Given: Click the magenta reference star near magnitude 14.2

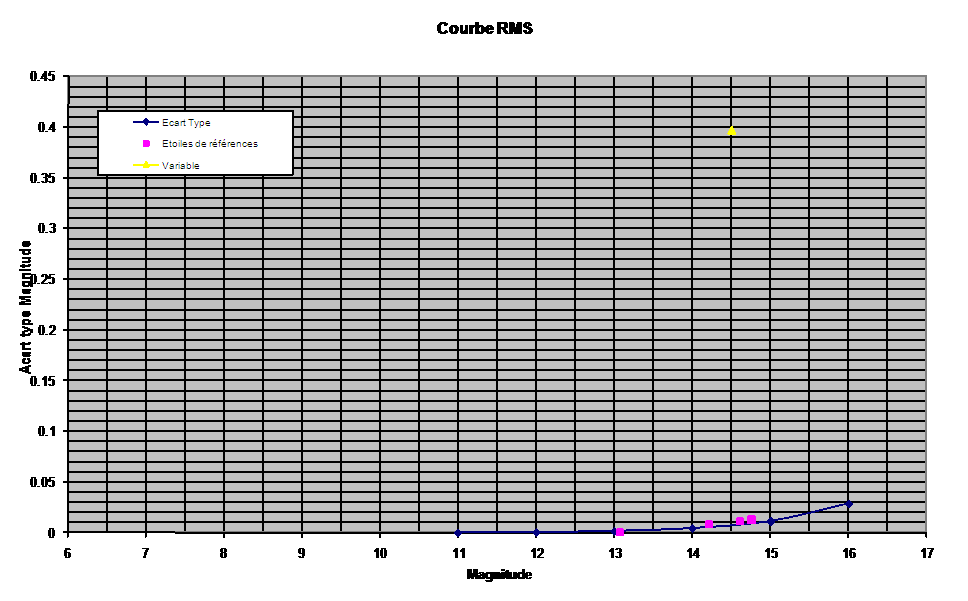Looking at the screenshot, I should 709,524.
